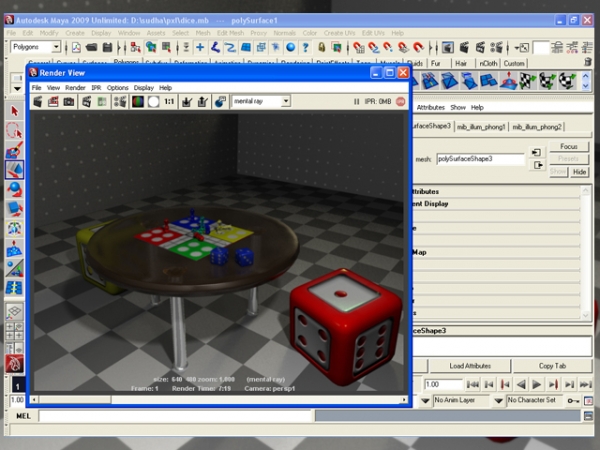Click the spherical mapping checkered shelf icon
600x450 pixels.
point(567,81)
